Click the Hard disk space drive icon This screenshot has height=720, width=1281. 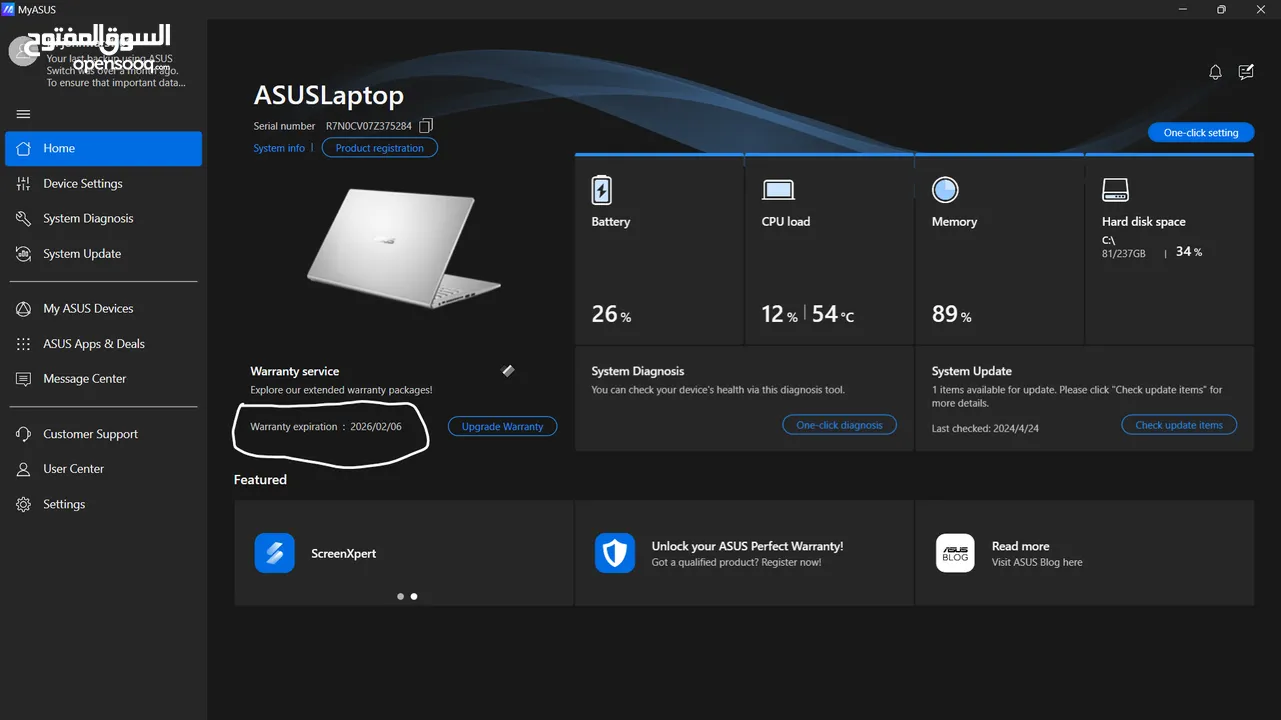[1115, 190]
